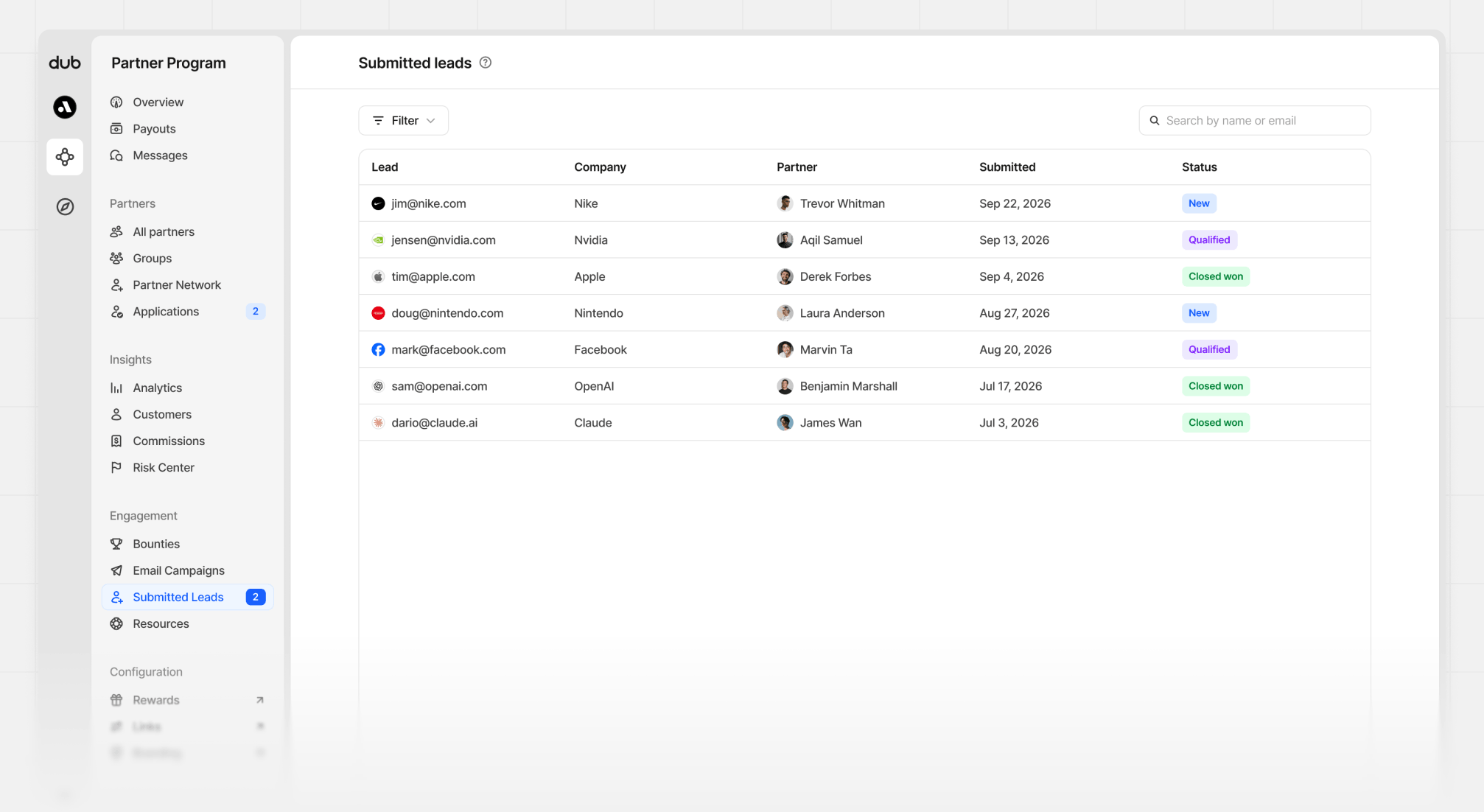Go to Overview
This screenshot has height=812, width=1484.
[188, 102]
